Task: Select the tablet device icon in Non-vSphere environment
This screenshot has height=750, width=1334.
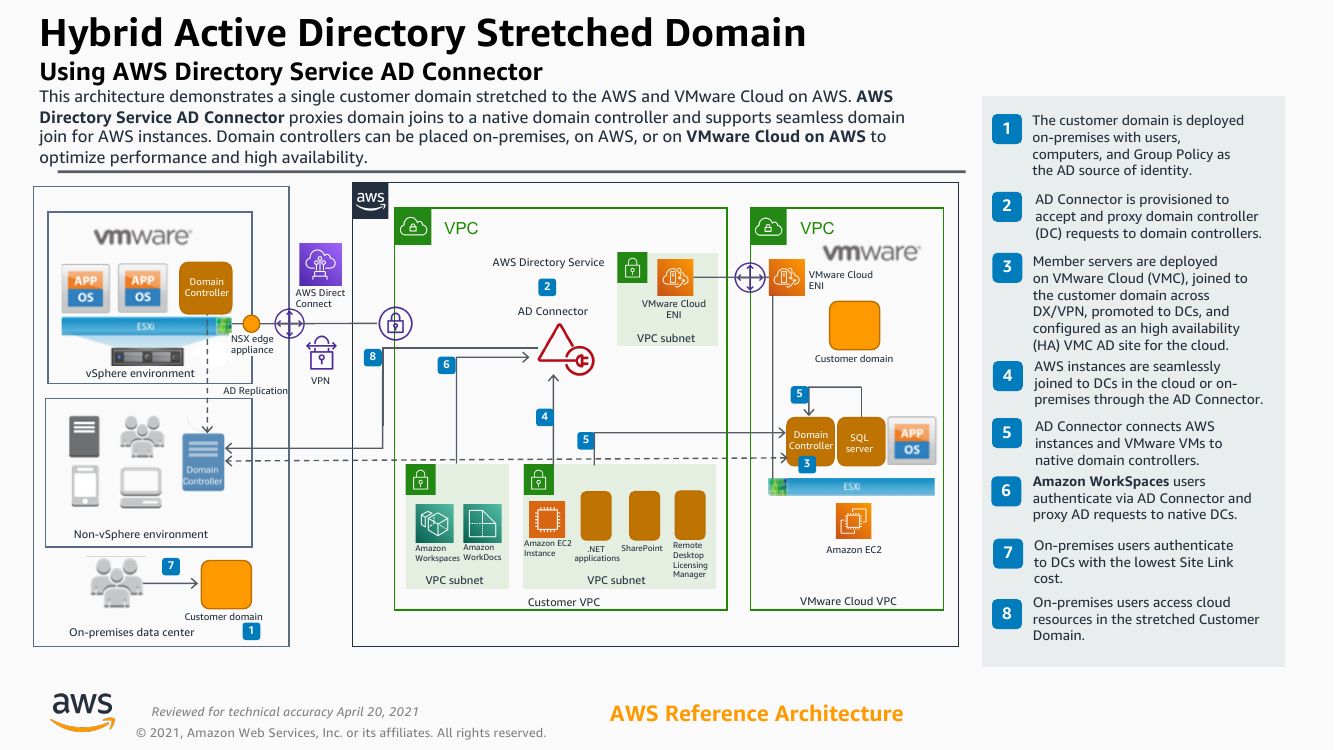Action: (85, 488)
